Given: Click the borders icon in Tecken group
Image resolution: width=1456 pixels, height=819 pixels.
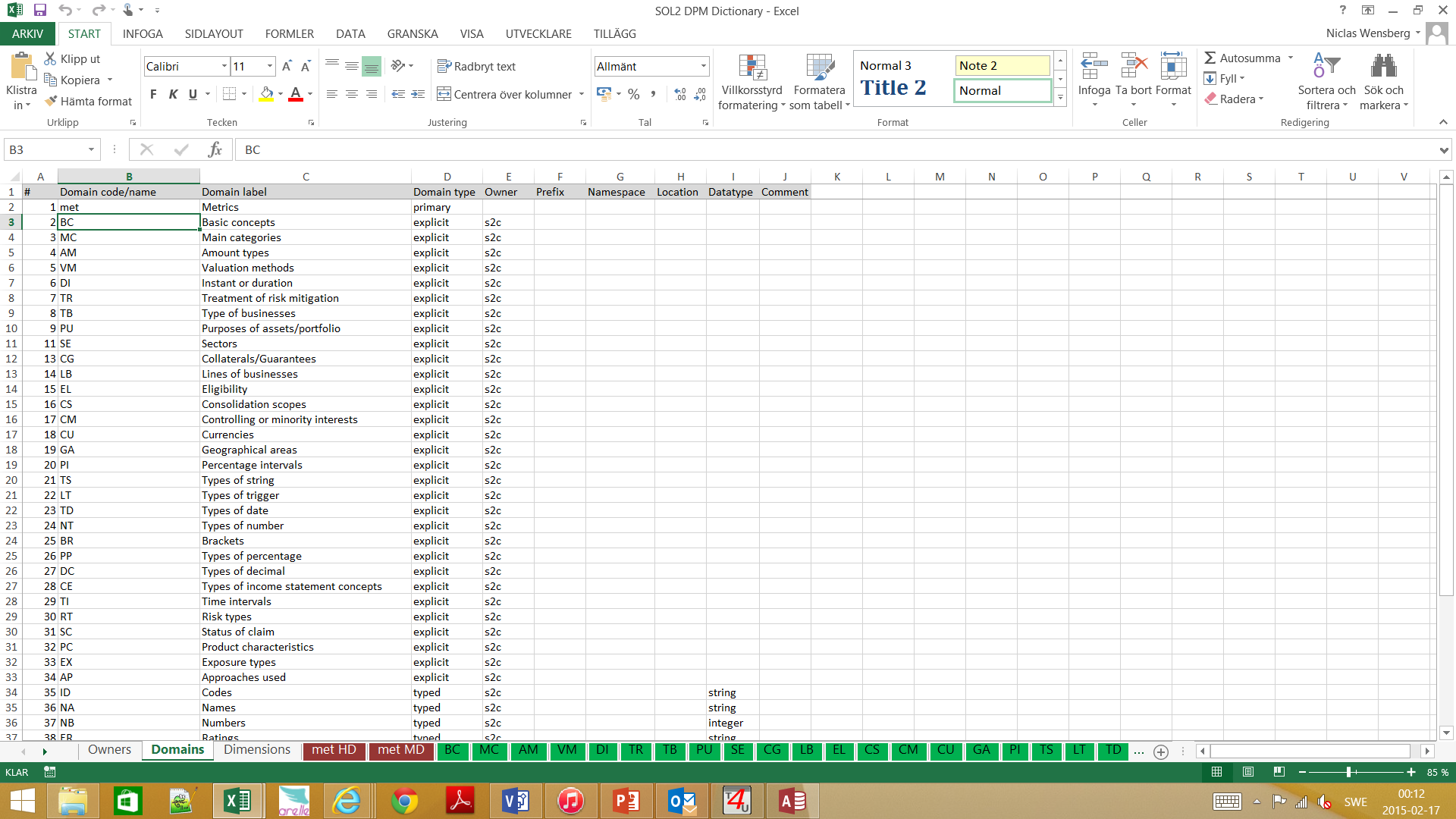Looking at the screenshot, I should (229, 94).
